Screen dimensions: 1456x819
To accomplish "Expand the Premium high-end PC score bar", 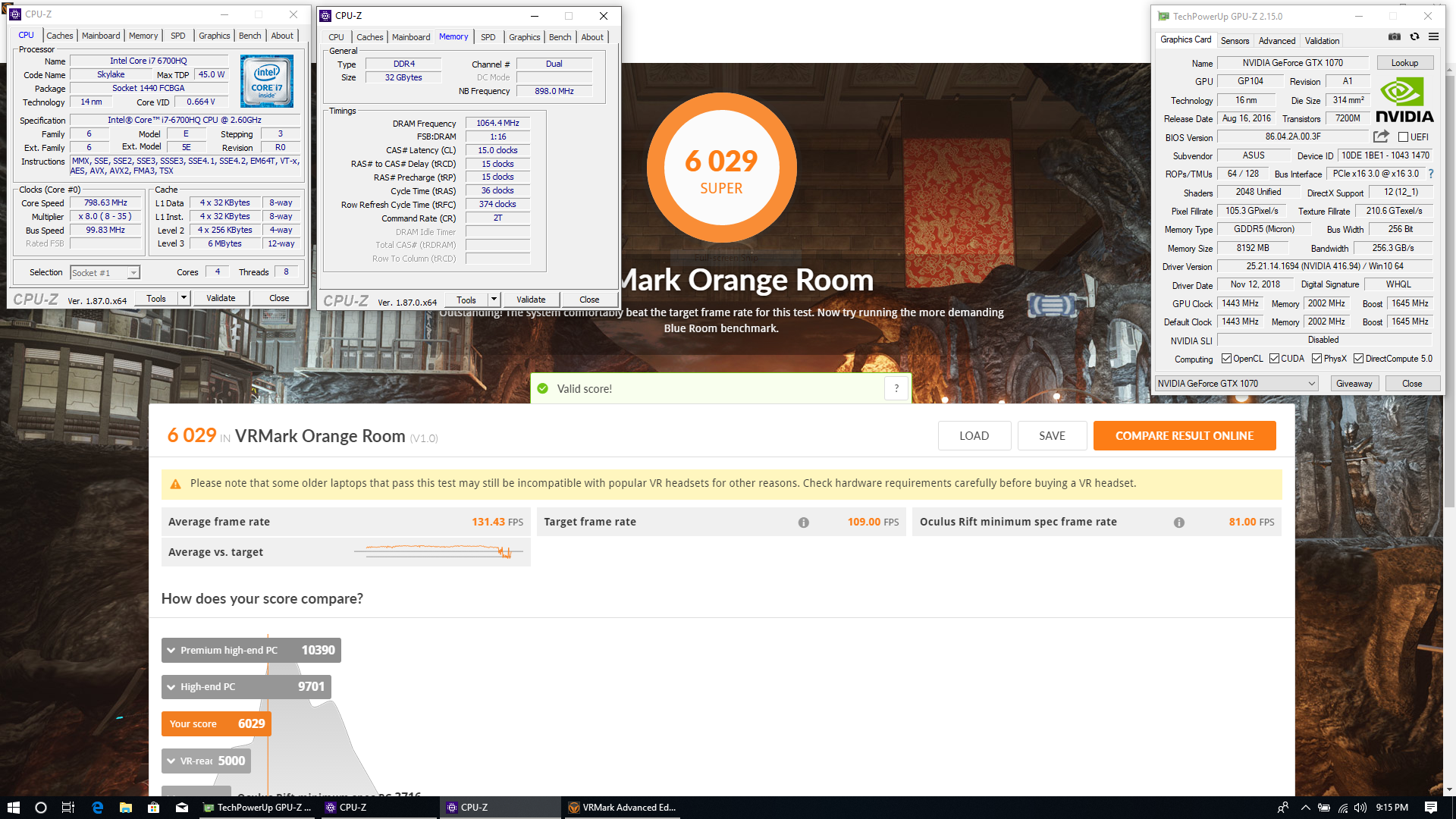I will (251, 650).
